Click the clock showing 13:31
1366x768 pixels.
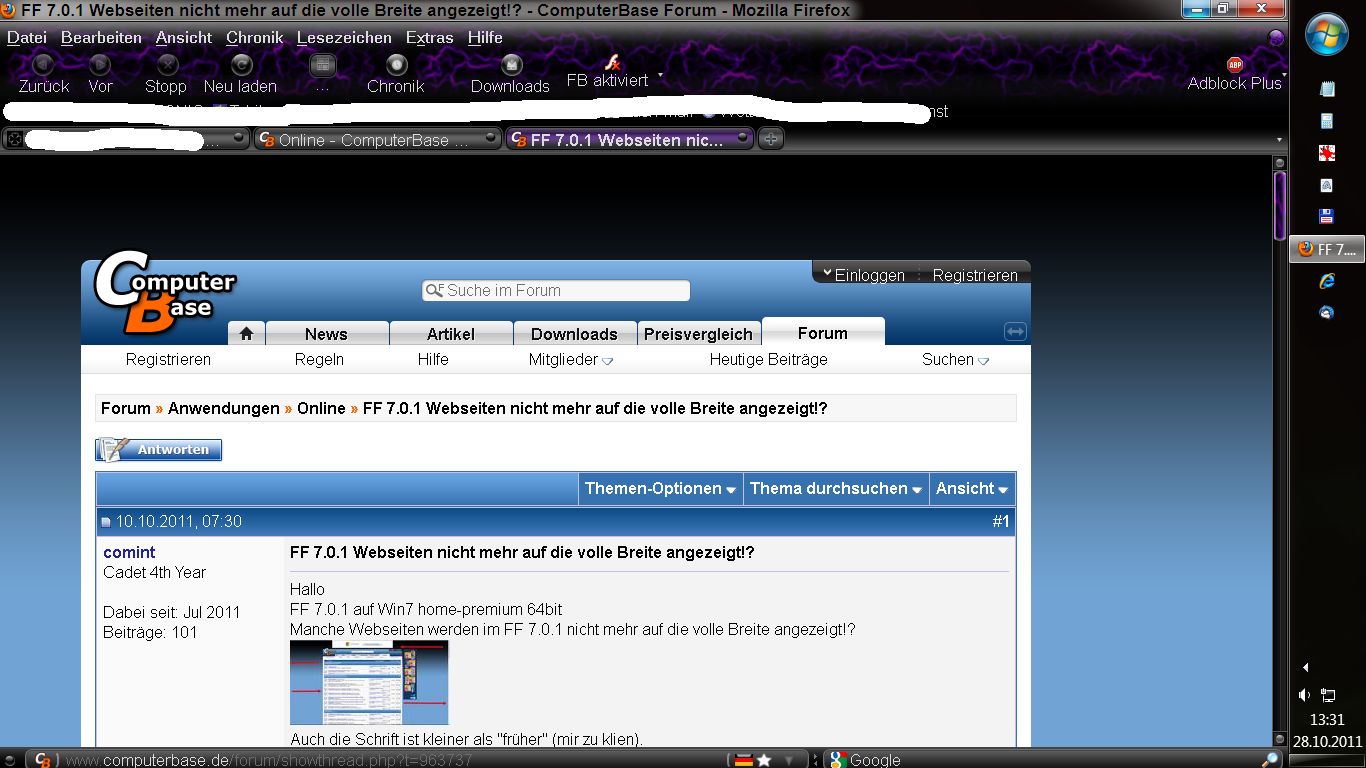point(1327,719)
